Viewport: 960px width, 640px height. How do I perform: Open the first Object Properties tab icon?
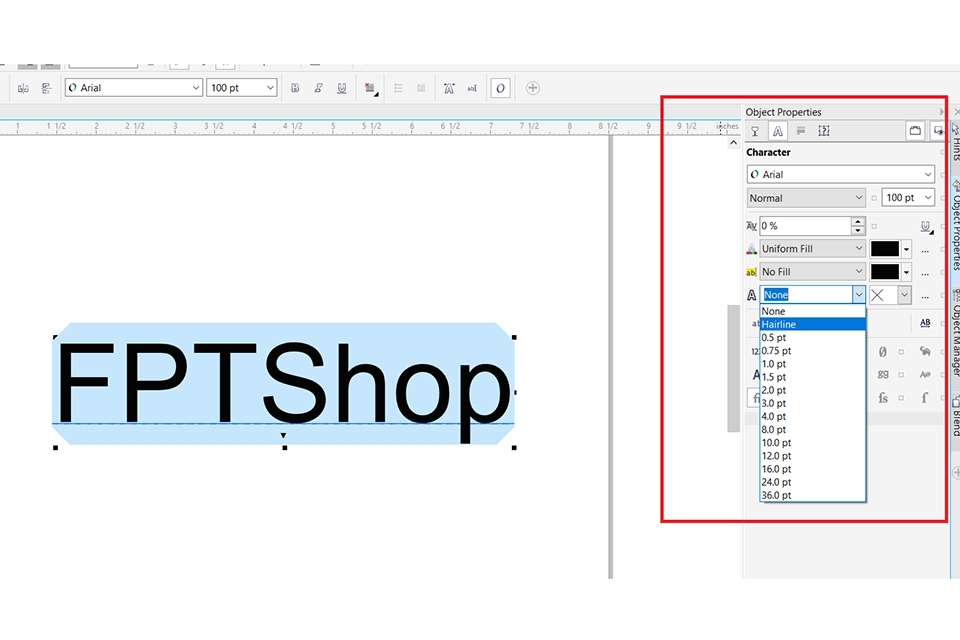pos(755,131)
